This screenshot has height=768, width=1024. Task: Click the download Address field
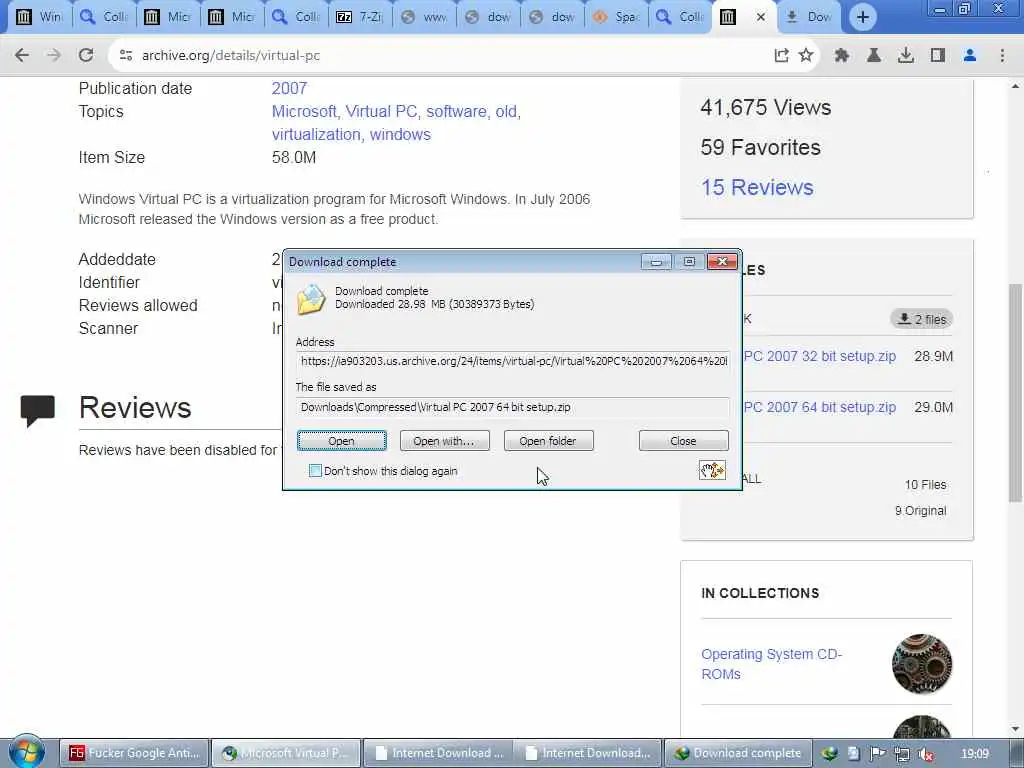[513, 360]
